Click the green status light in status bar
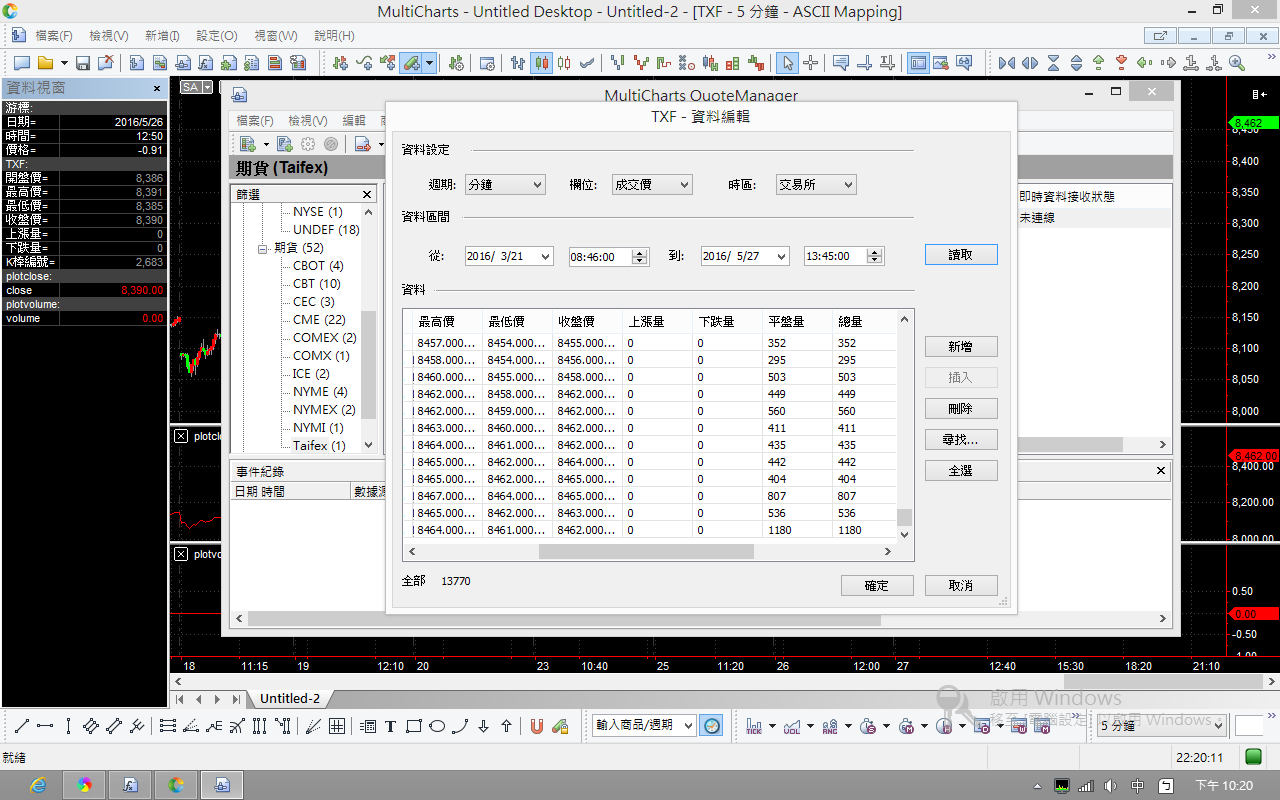Image resolution: width=1280 pixels, height=800 pixels. pyautogui.click(x=1253, y=757)
